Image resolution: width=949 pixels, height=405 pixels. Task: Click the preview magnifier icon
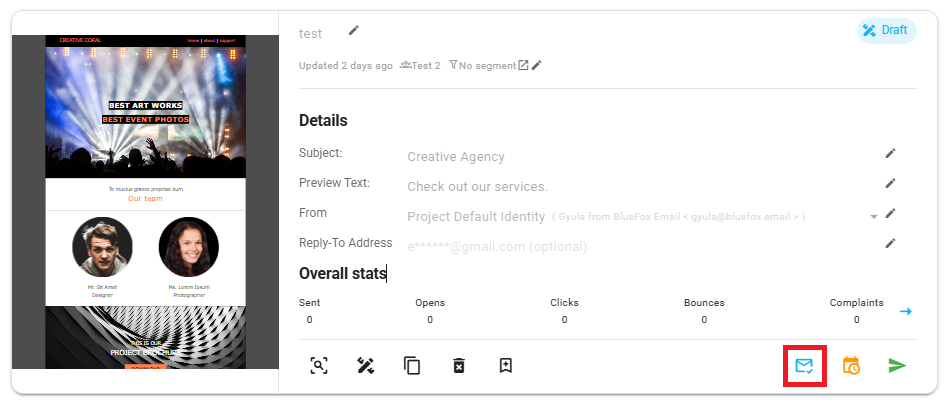319,366
